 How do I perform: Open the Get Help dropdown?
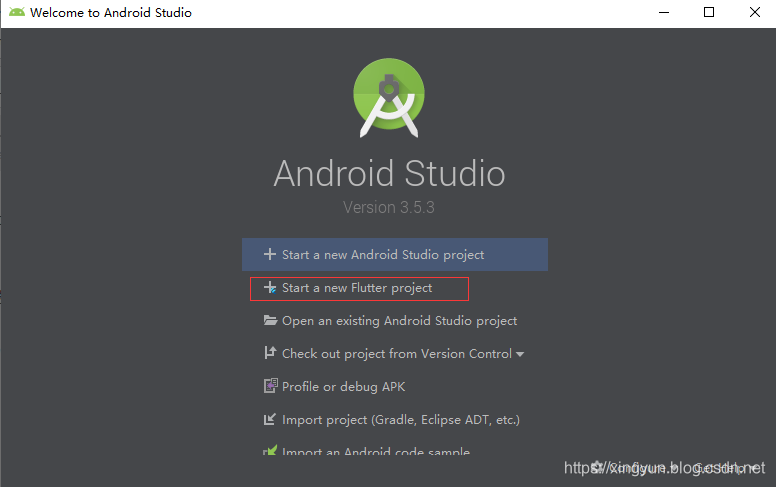click(x=726, y=467)
